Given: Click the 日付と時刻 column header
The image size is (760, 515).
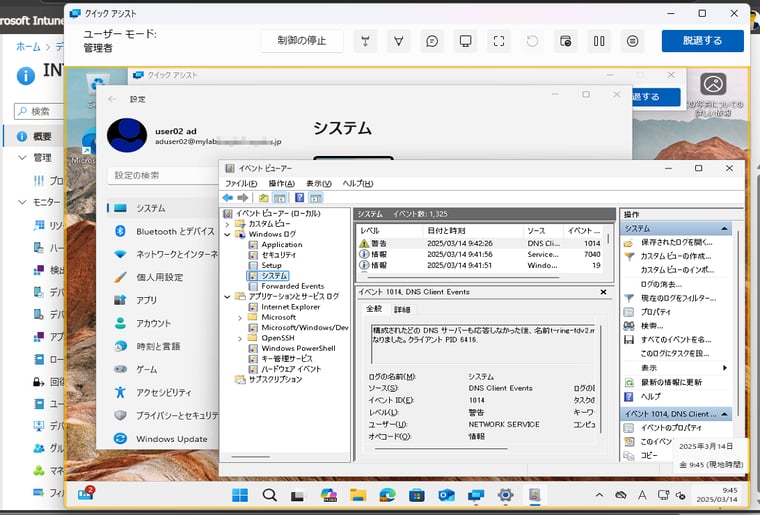Looking at the screenshot, I should 473,231.
